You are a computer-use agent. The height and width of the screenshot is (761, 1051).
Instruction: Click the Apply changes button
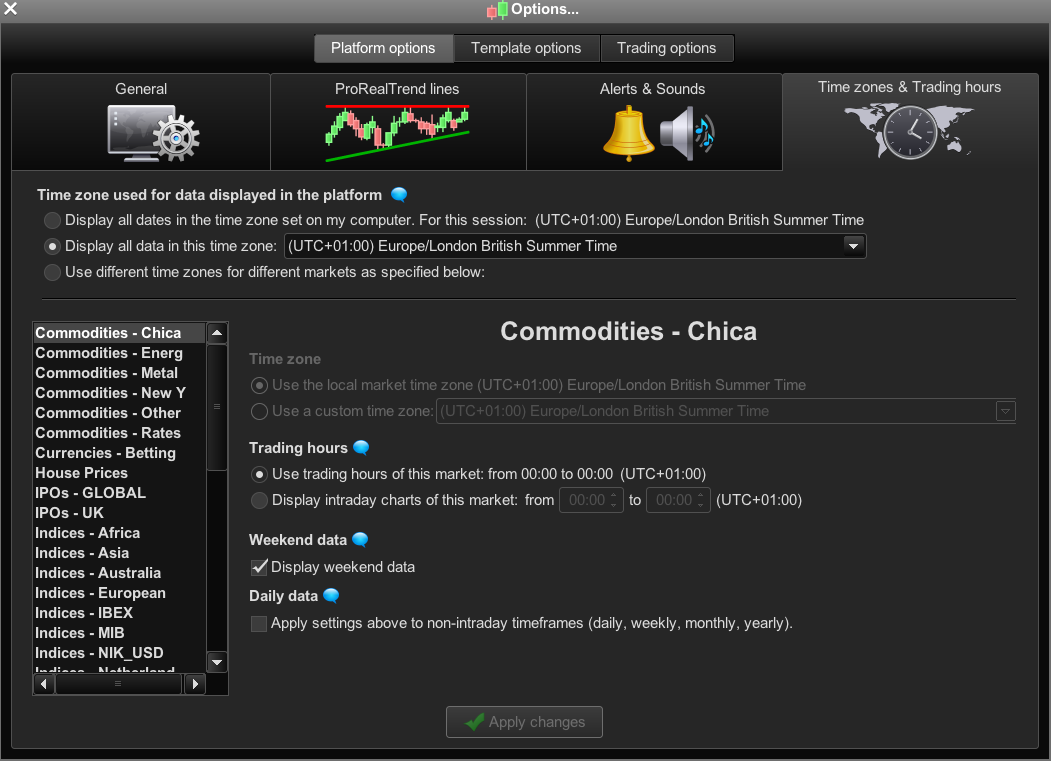tap(524, 722)
